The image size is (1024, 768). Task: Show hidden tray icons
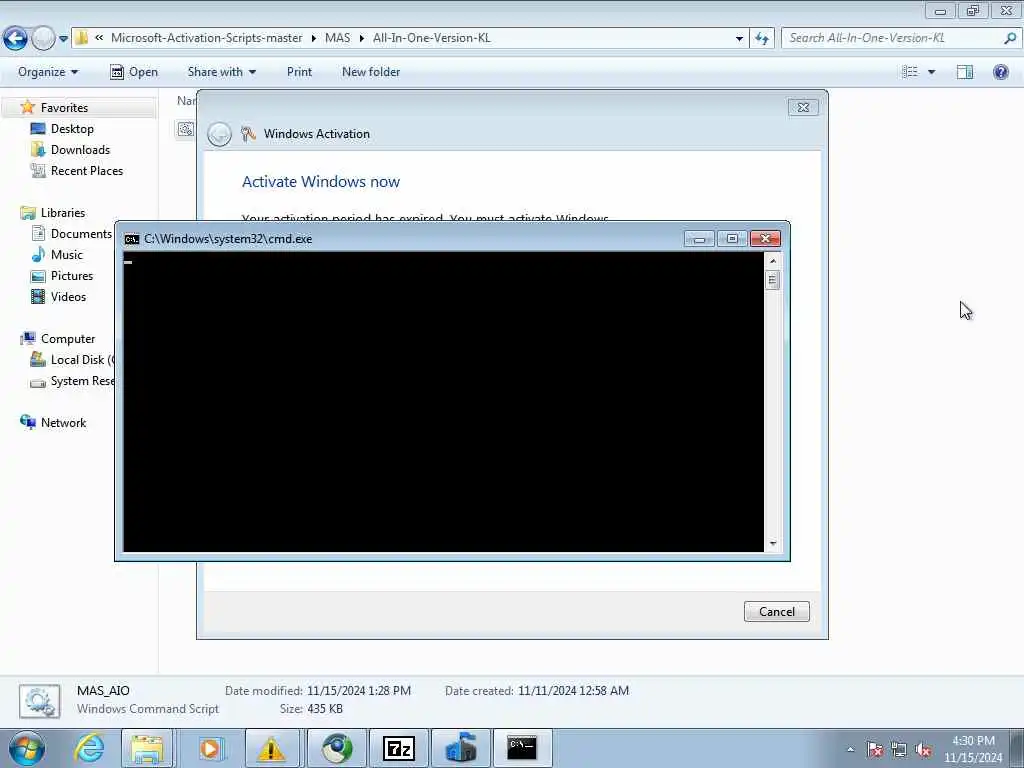tap(850, 750)
